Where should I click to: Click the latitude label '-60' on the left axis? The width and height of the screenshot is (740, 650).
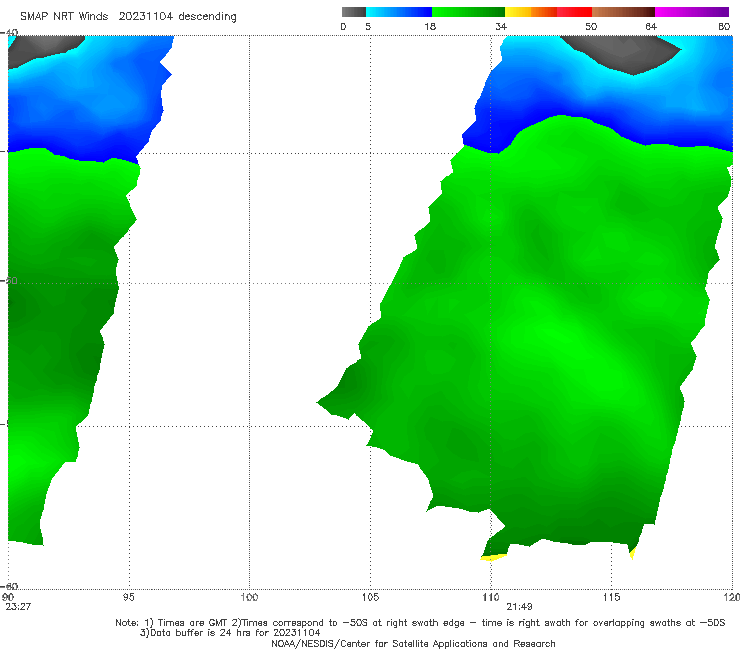10,586
